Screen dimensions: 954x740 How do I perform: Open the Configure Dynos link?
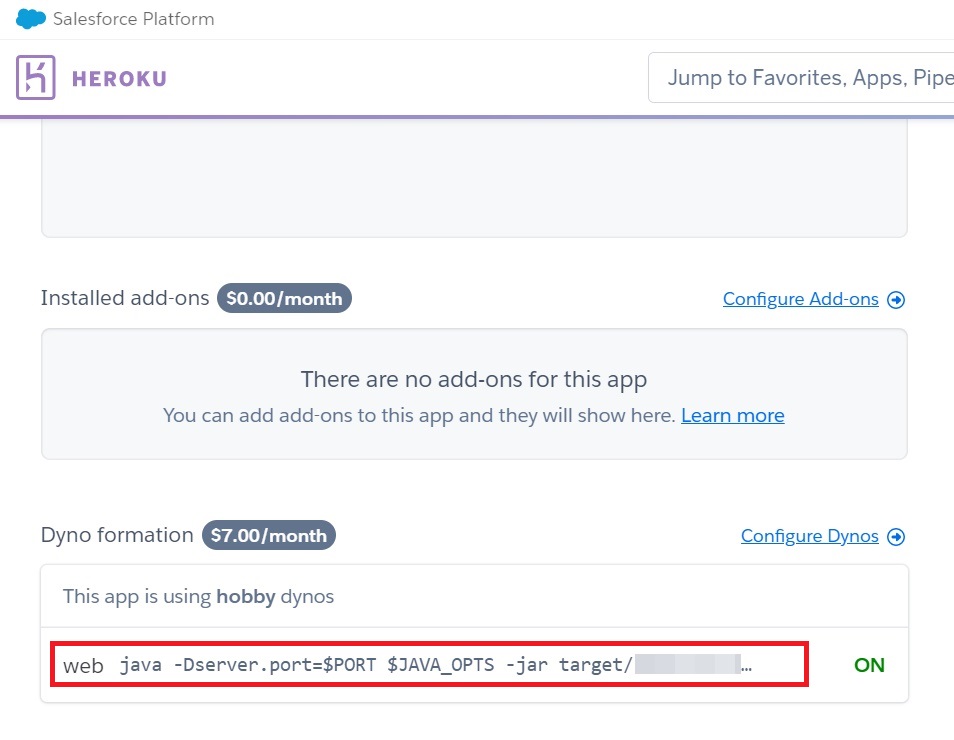click(x=810, y=536)
